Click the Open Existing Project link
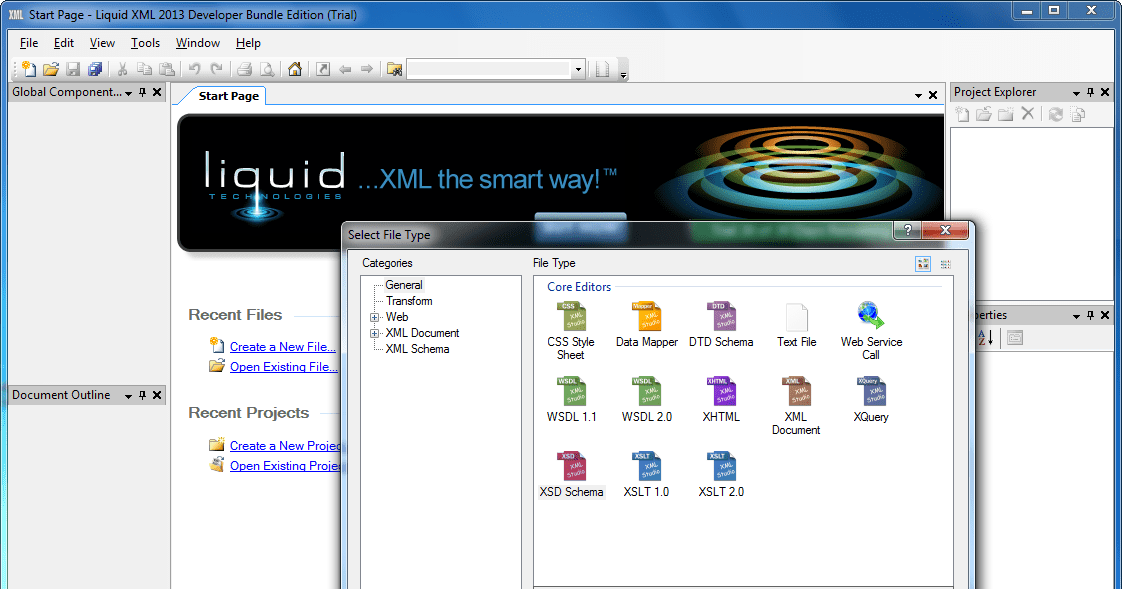The image size is (1122, 589). pyautogui.click(x=286, y=465)
